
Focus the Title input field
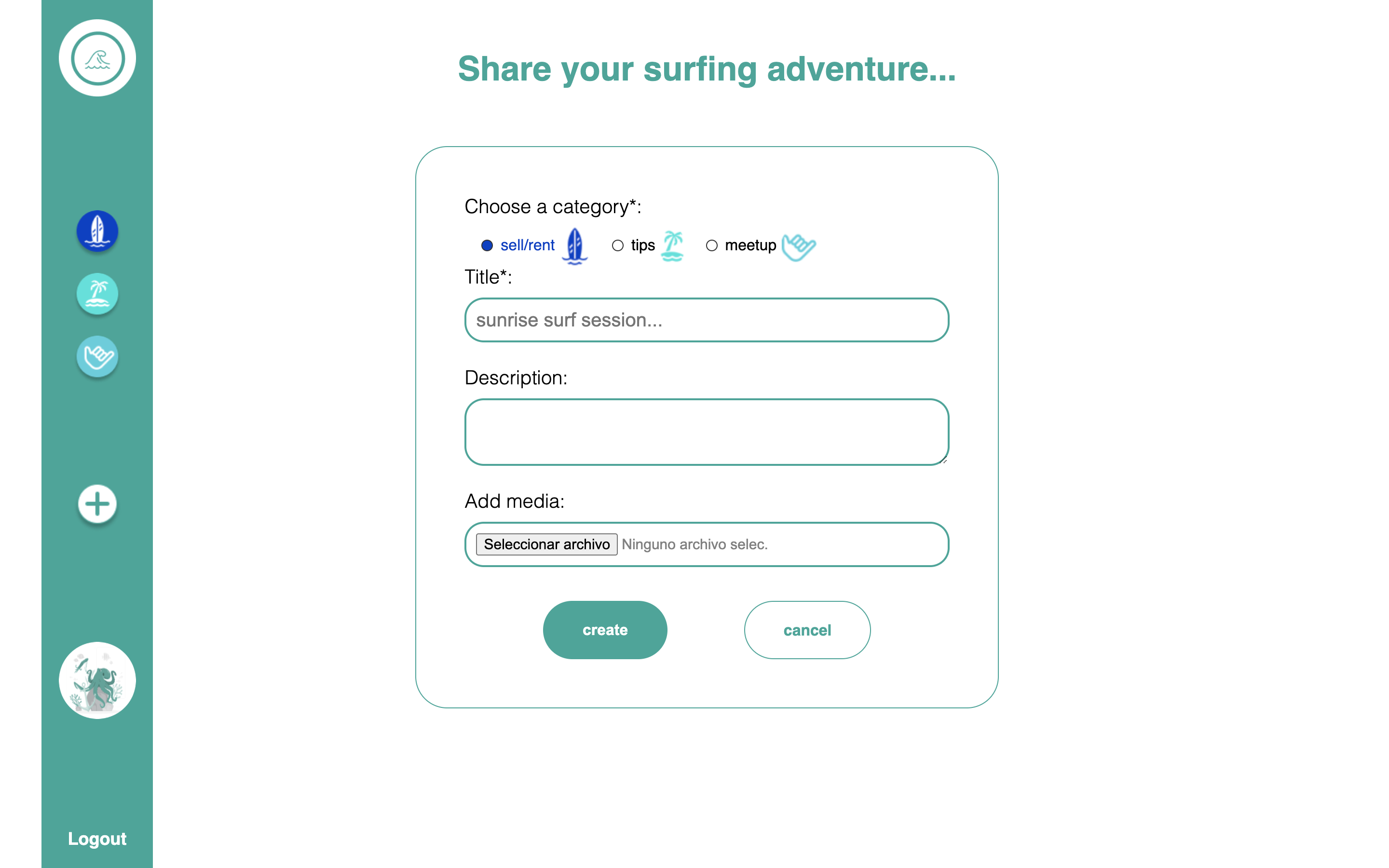[x=707, y=320]
